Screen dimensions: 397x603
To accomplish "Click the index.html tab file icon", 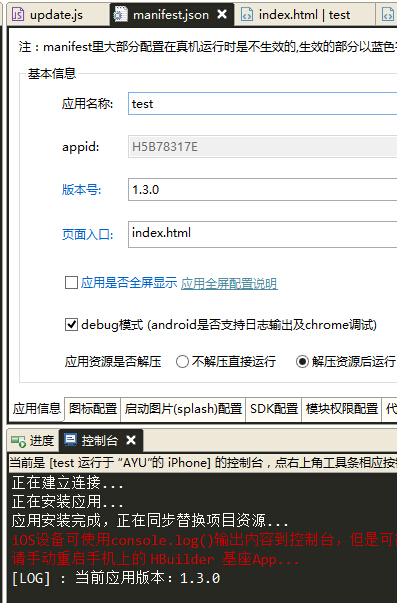I will pos(247,15).
